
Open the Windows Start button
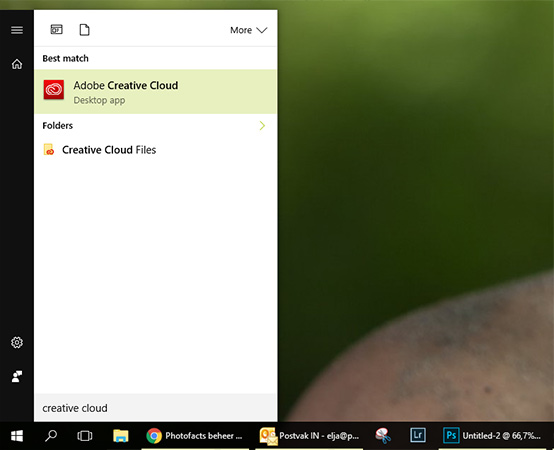(x=17, y=436)
